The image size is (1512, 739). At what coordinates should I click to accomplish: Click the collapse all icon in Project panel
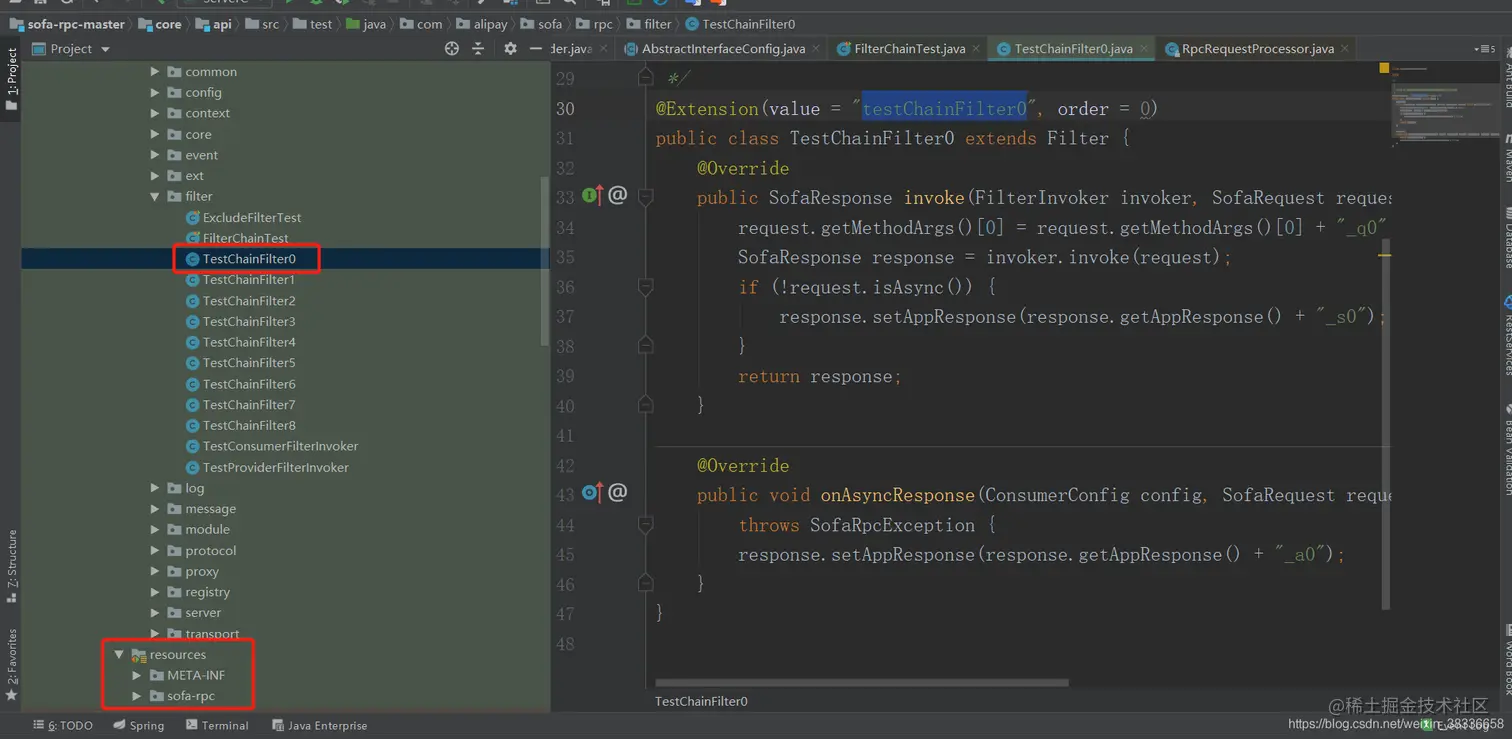pyautogui.click(x=478, y=48)
